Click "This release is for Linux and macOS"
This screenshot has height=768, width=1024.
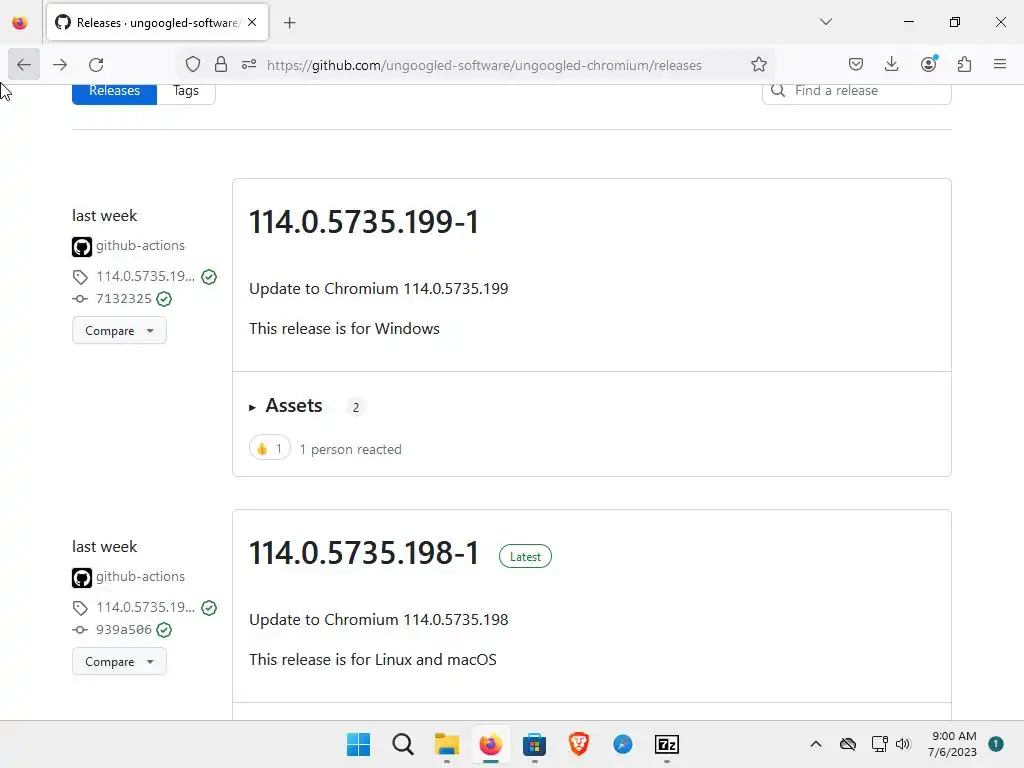pos(373,660)
